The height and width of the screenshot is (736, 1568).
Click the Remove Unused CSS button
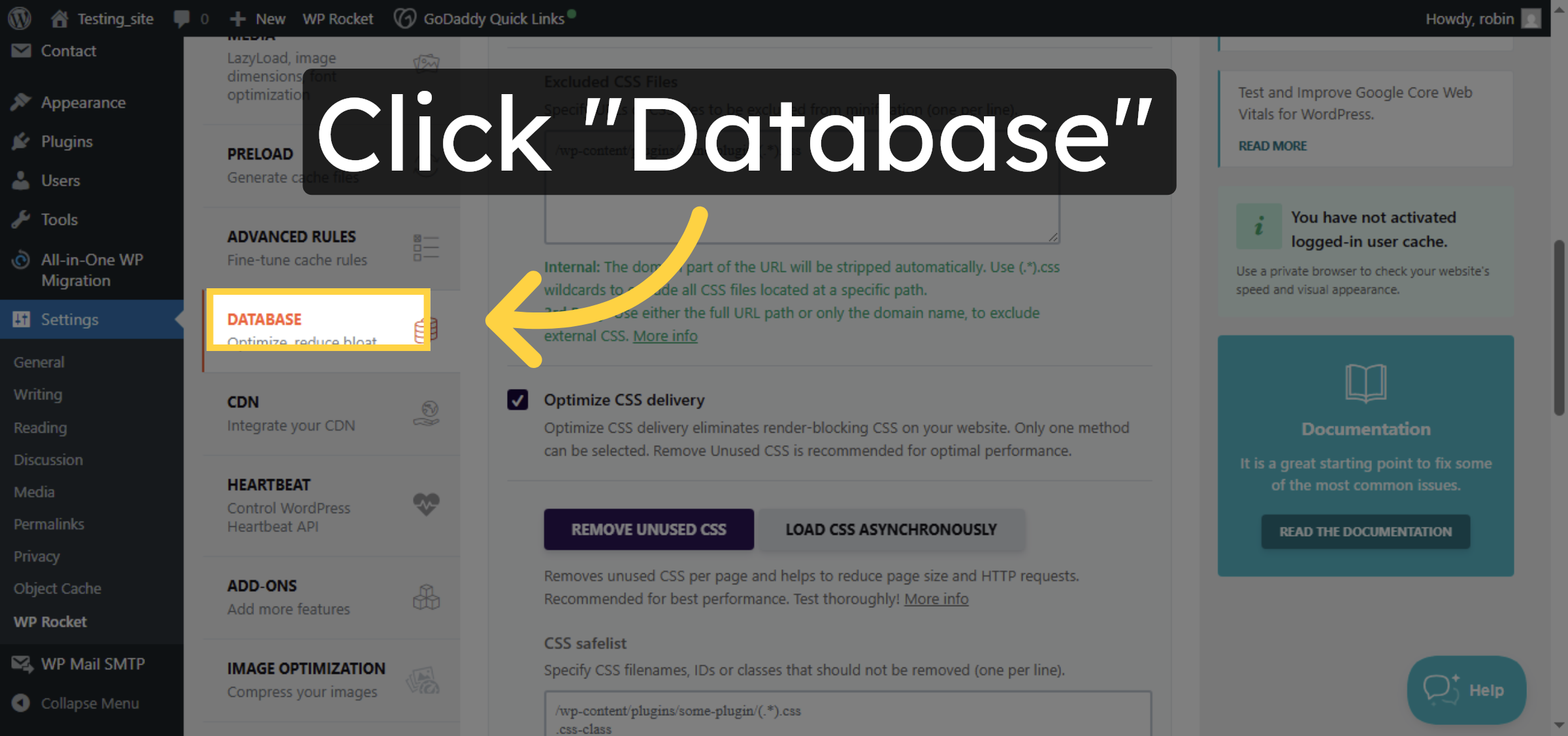[x=647, y=529]
